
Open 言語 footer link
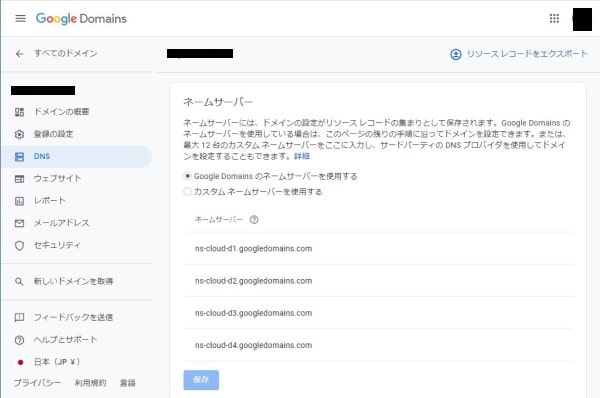pyautogui.click(x=127, y=383)
